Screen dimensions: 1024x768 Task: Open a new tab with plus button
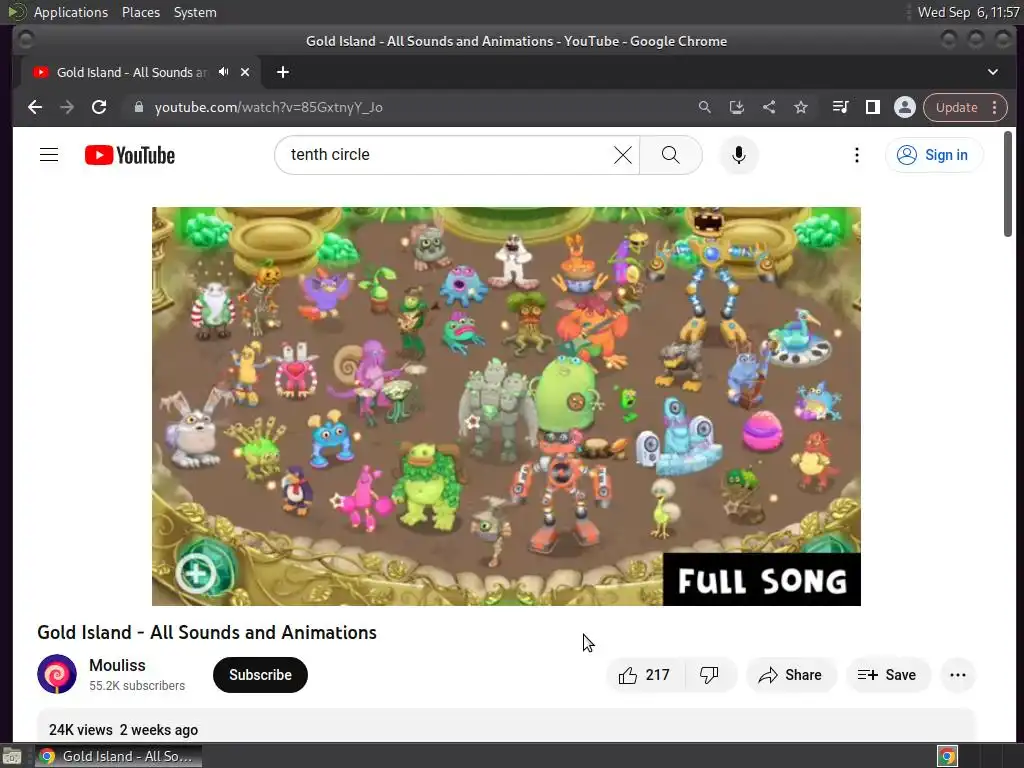point(283,72)
